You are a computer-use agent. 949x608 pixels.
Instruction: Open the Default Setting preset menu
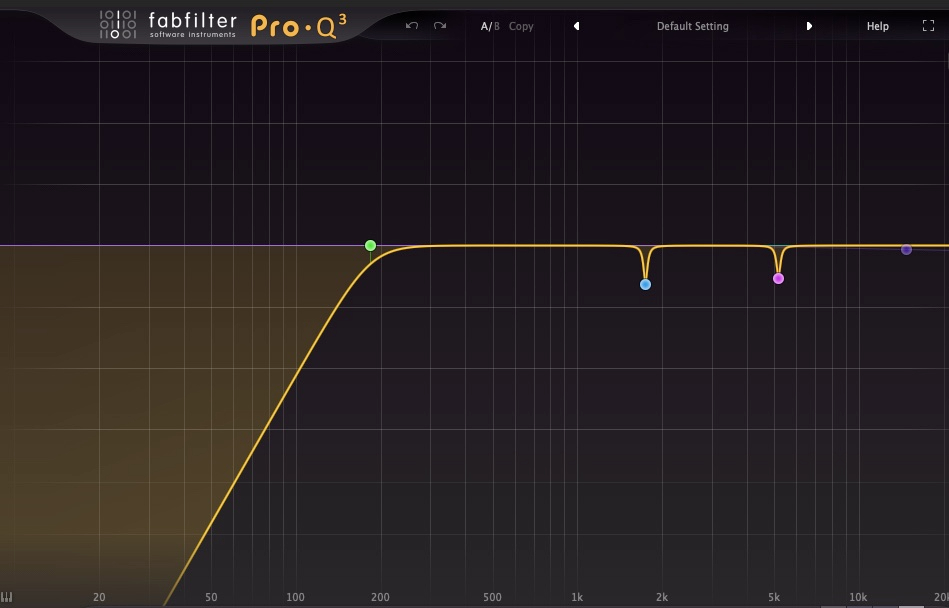coord(692,27)
